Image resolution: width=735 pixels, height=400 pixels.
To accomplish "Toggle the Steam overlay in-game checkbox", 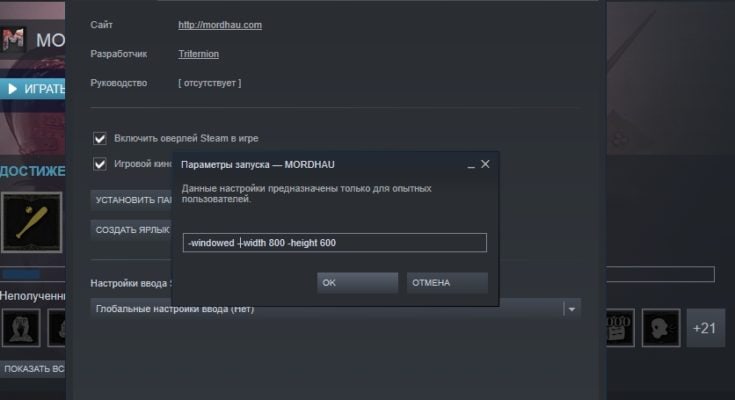I will click(x=100, y=139).
